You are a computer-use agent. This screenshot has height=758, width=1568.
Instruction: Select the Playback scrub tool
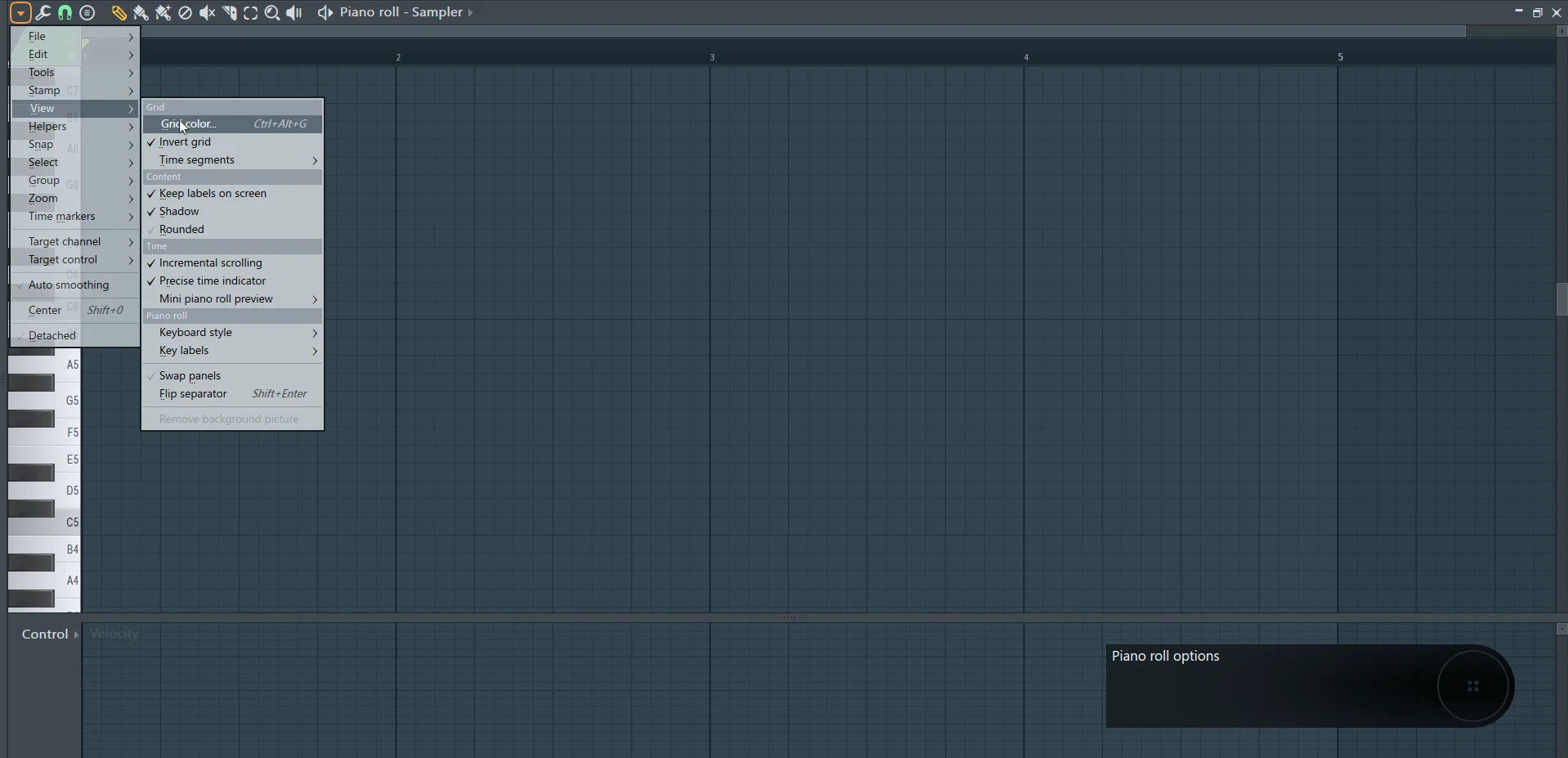pos(294,12)
